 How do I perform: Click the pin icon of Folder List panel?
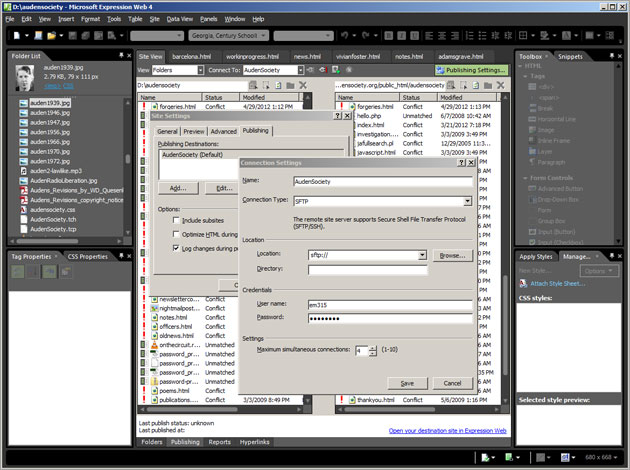tap(121, 55)
